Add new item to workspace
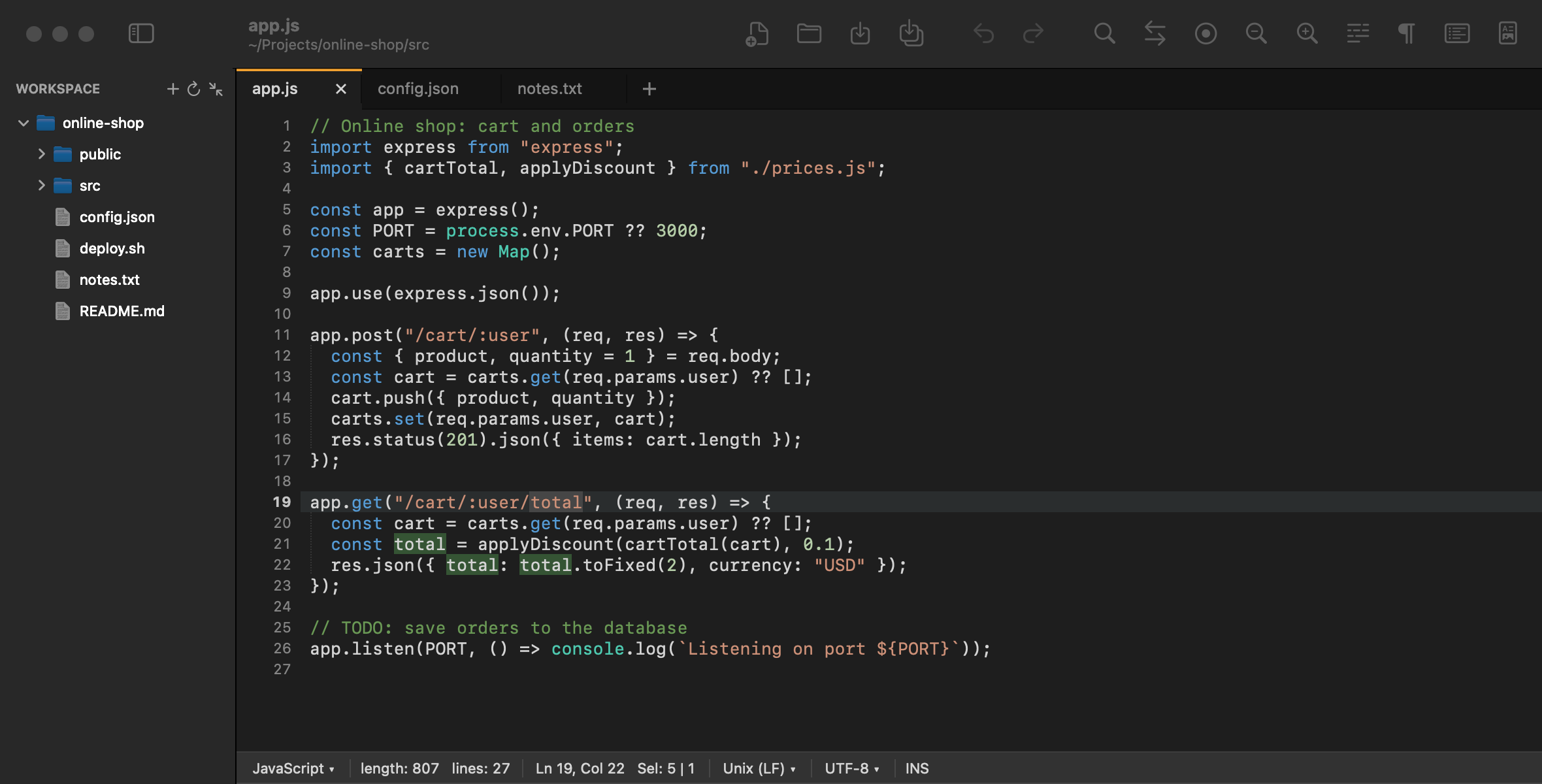1542x784 pixels. coord(172,89)
